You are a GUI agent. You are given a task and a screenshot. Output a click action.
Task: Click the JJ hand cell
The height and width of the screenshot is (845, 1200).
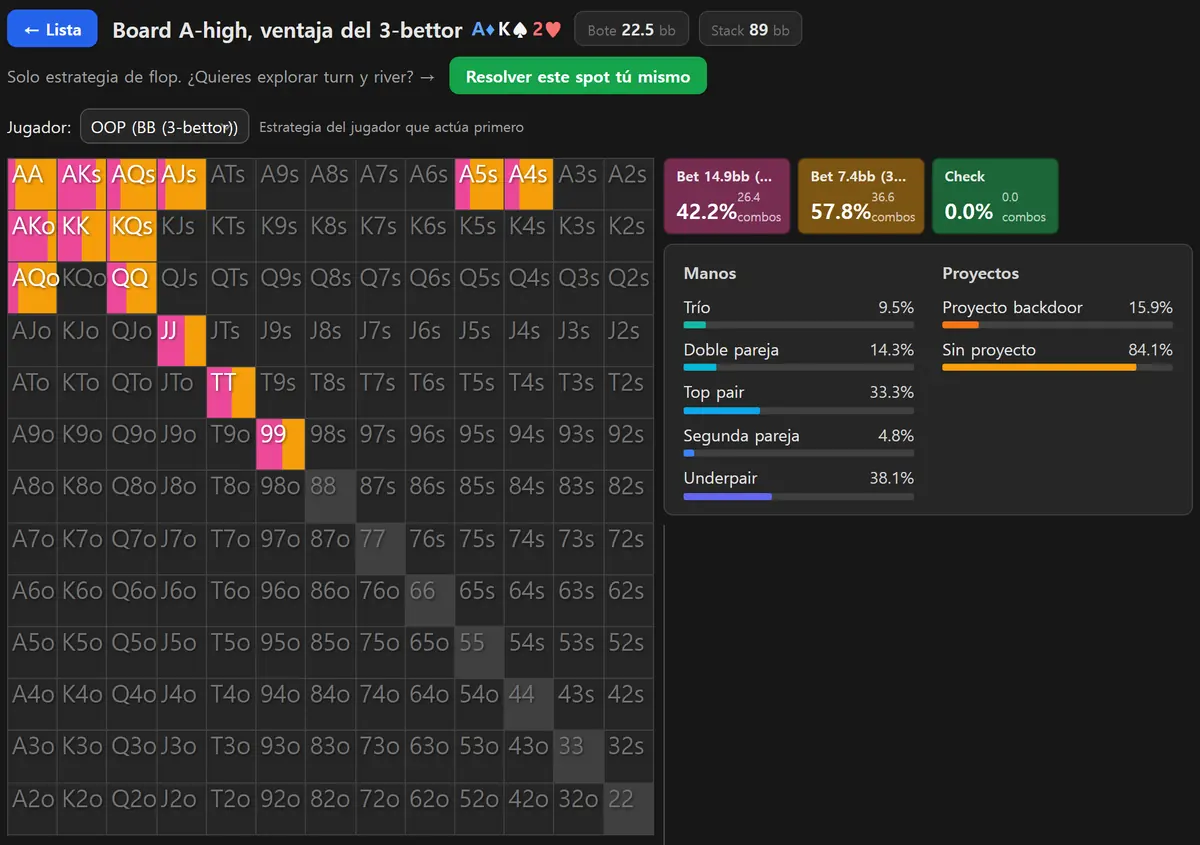pyautogui.click(x=181, y=340)
